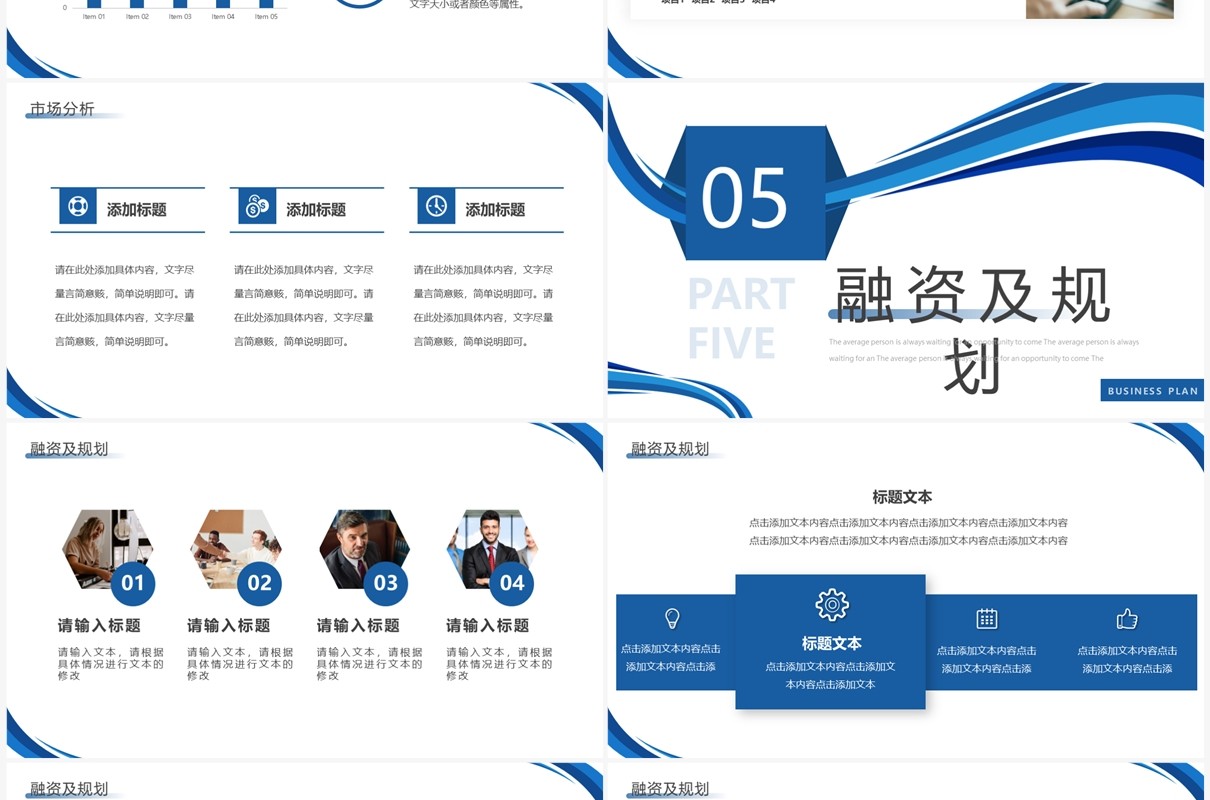Screen dimensions: 1210x800
Task: Select the paragraph under the coins 添加标题
Action: [x=304, y=306]
